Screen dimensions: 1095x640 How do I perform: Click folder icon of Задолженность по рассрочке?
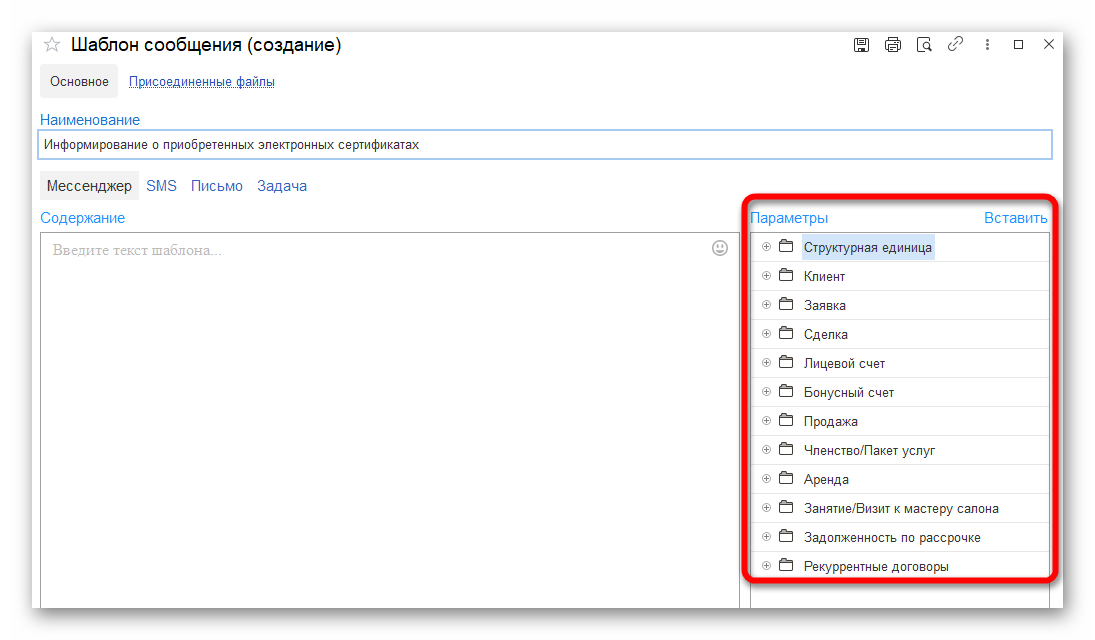coord(786,536)
